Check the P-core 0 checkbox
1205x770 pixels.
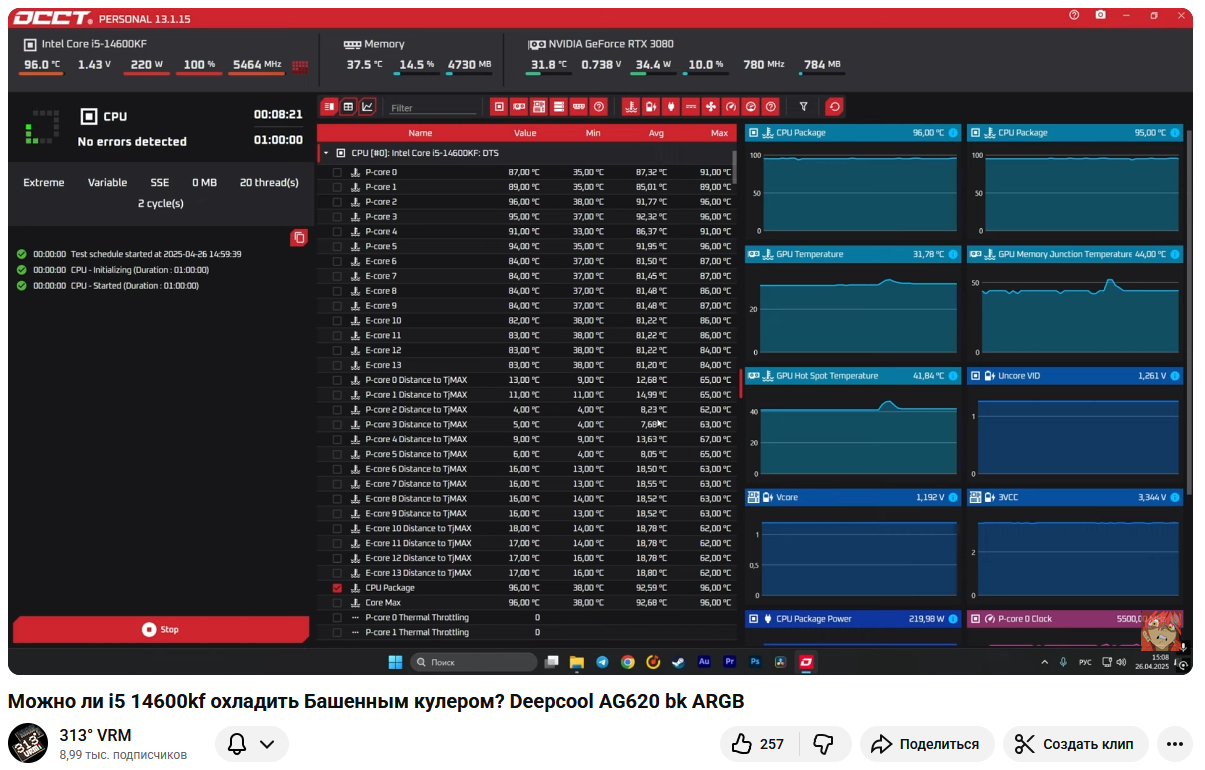click(337, 172)
